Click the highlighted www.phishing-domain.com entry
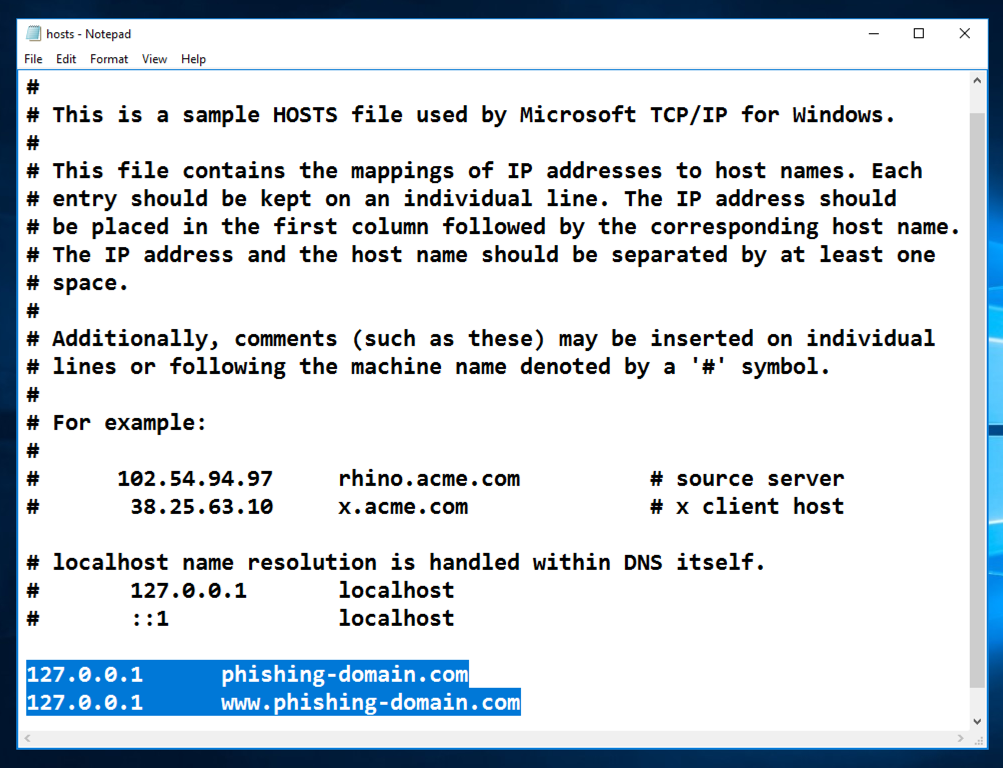 click(x=370, y=703)
